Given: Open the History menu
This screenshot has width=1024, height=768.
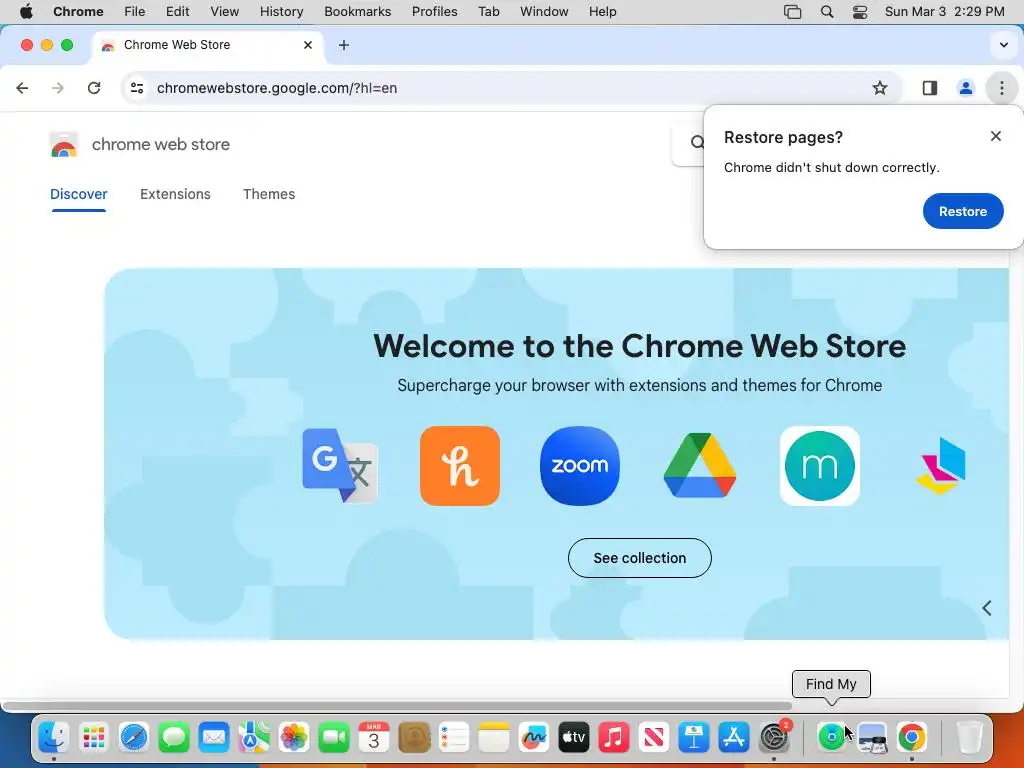Looking at the screenshot, I should coord(281,12).
